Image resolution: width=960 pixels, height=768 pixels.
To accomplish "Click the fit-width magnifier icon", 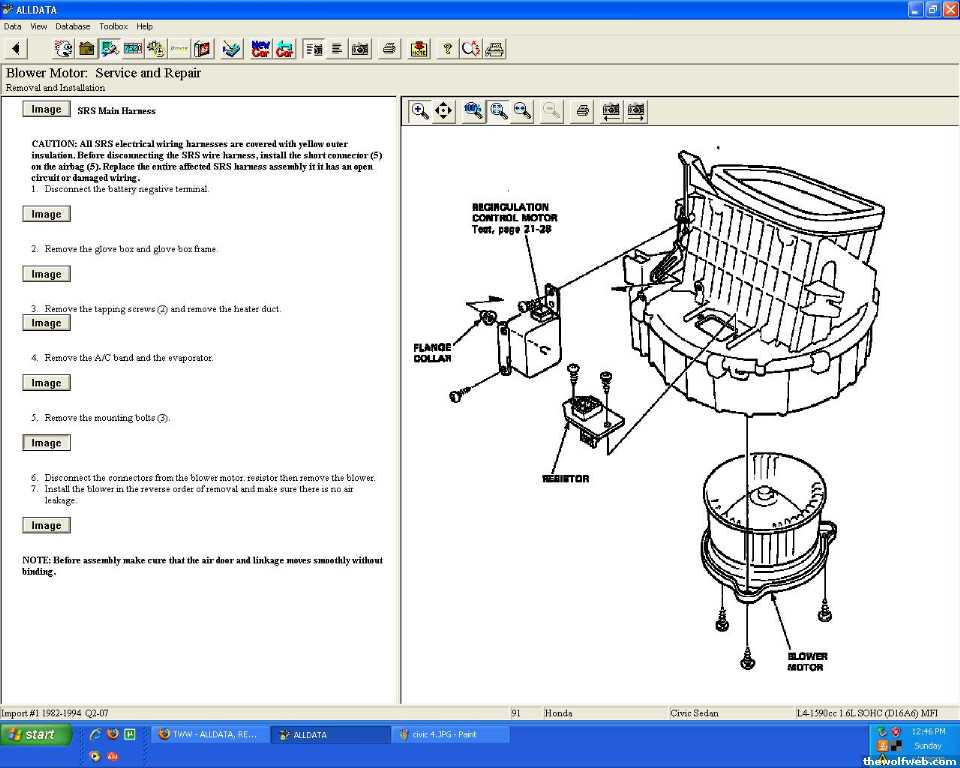I will [522, 111].
